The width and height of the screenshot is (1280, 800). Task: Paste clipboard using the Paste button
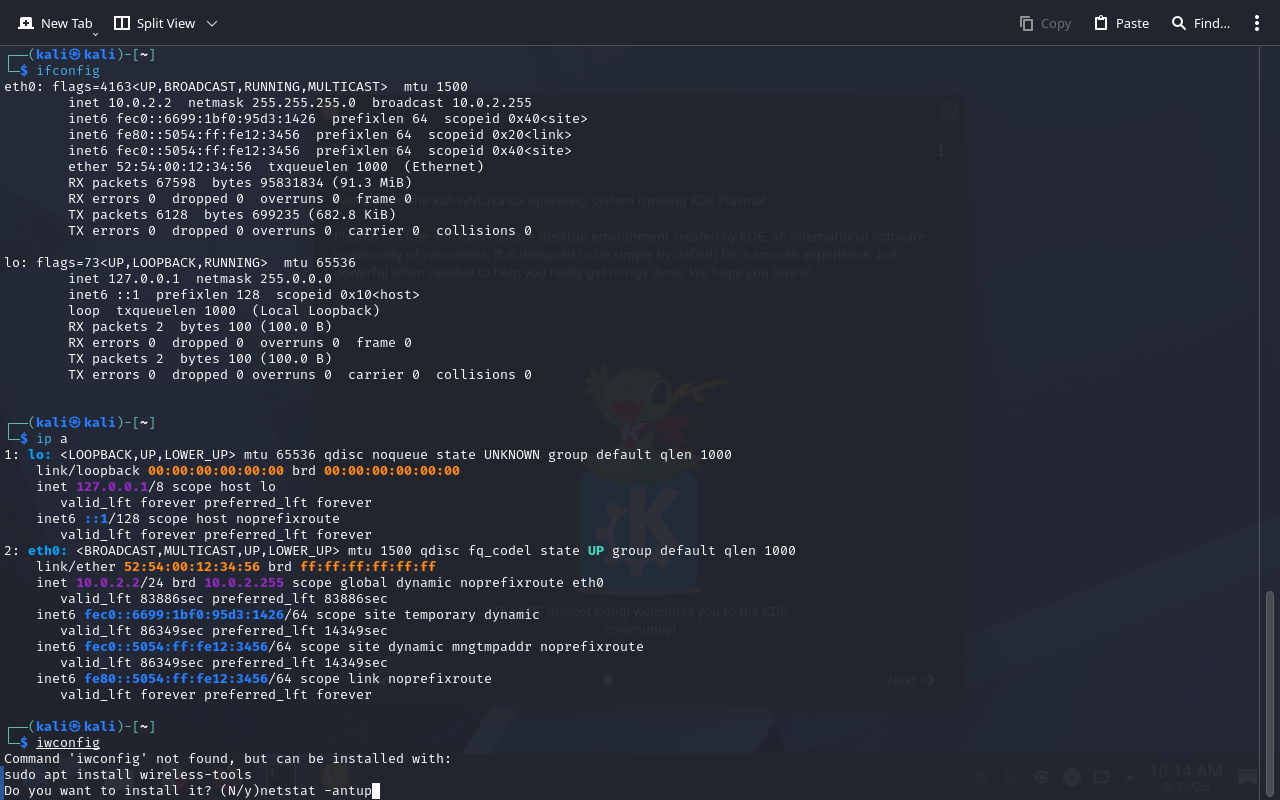[1121, 23]
